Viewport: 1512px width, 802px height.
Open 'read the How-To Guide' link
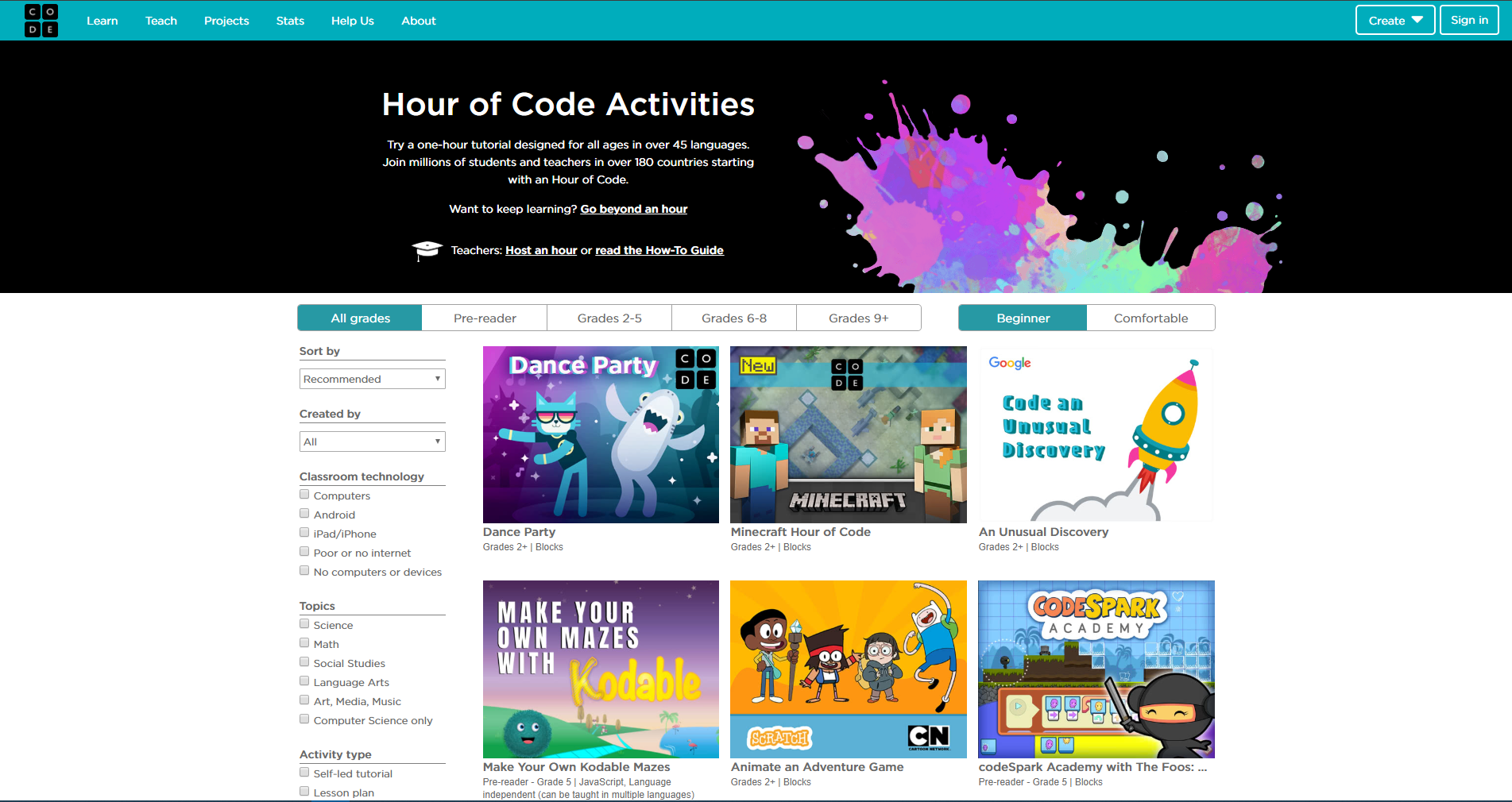(x=659, y=250)
